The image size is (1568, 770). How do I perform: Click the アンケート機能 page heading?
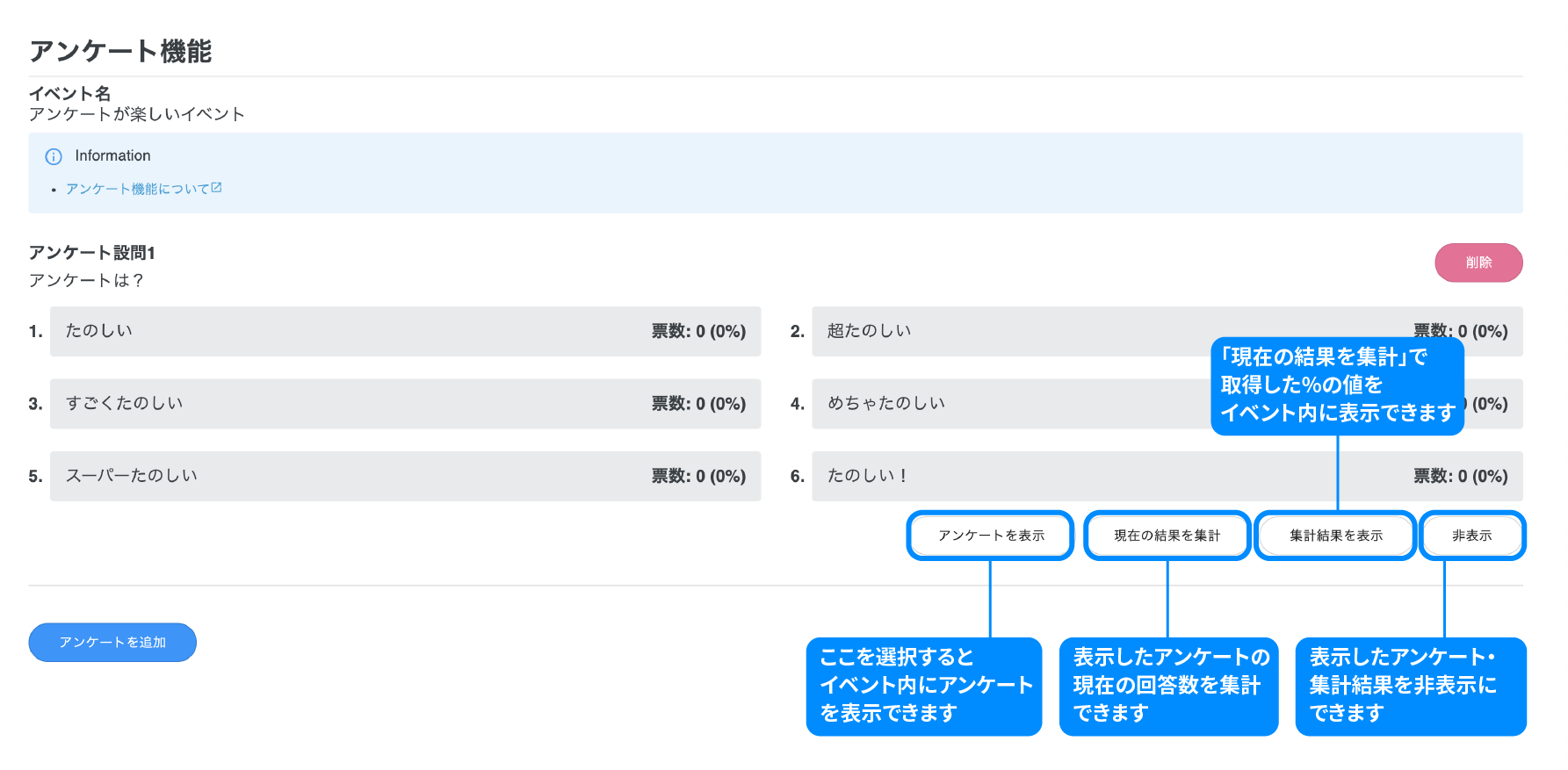click(120, 51)
